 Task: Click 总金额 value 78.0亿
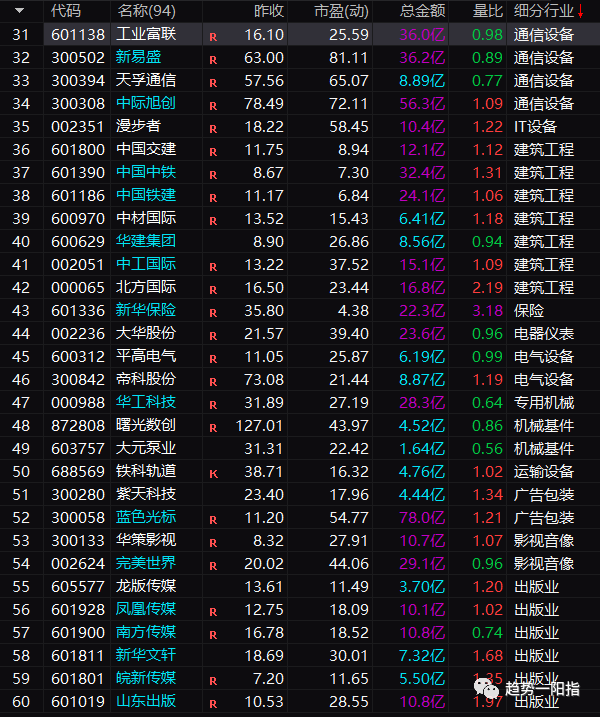[422, 518]
